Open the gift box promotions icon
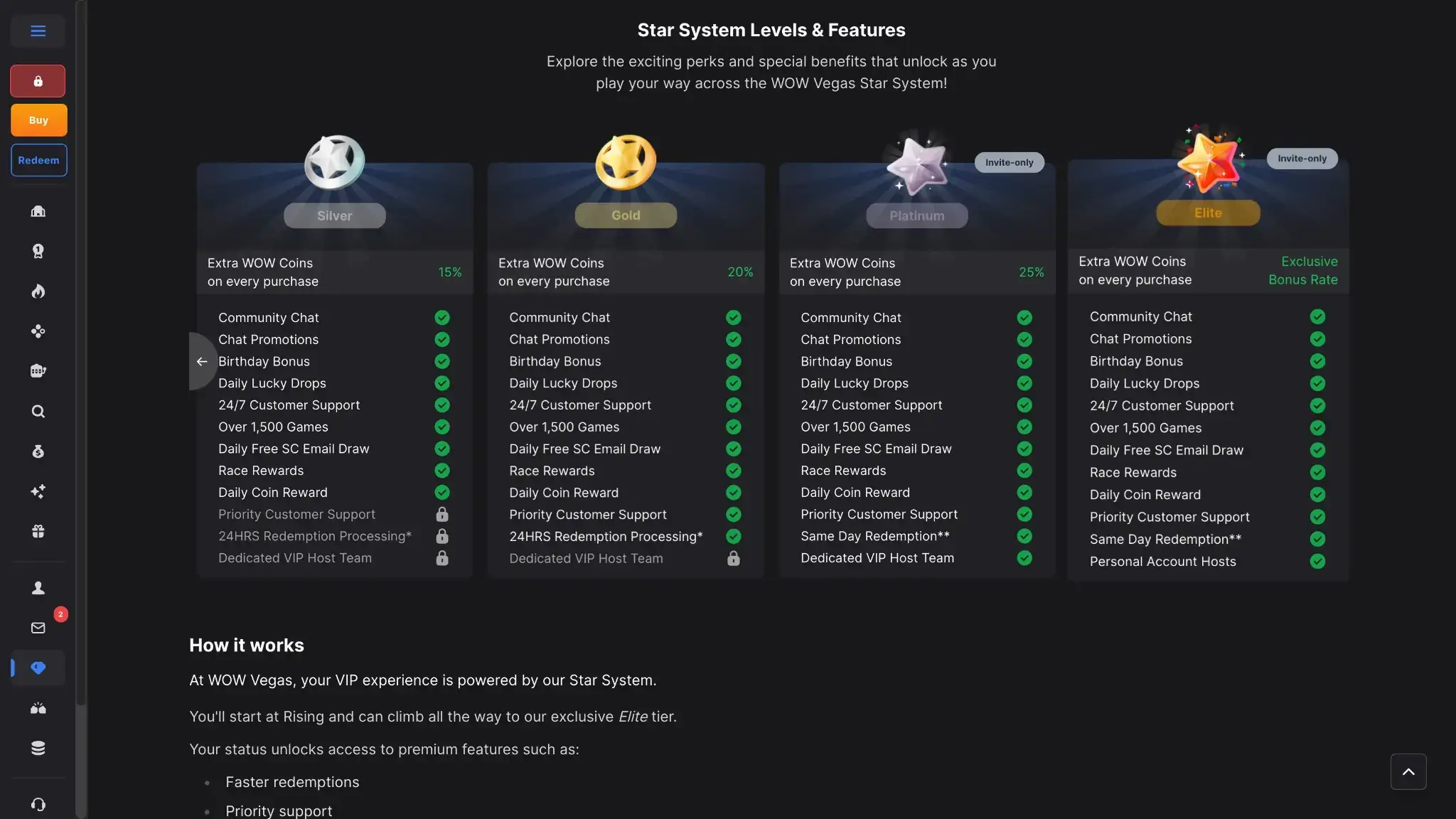Viewport: 1456px width, 819px height. 38,532
